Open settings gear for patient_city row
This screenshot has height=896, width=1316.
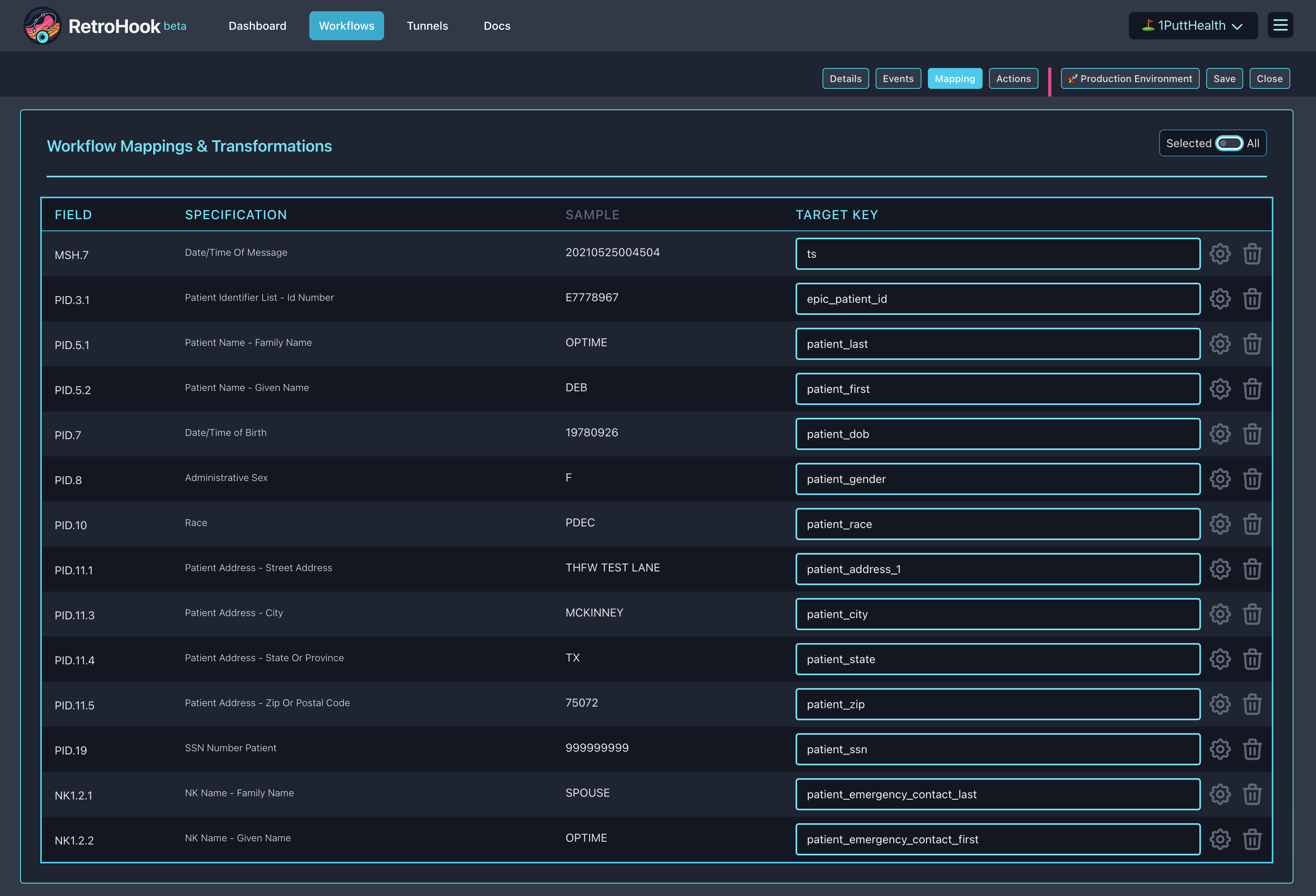coord(1220,614)
